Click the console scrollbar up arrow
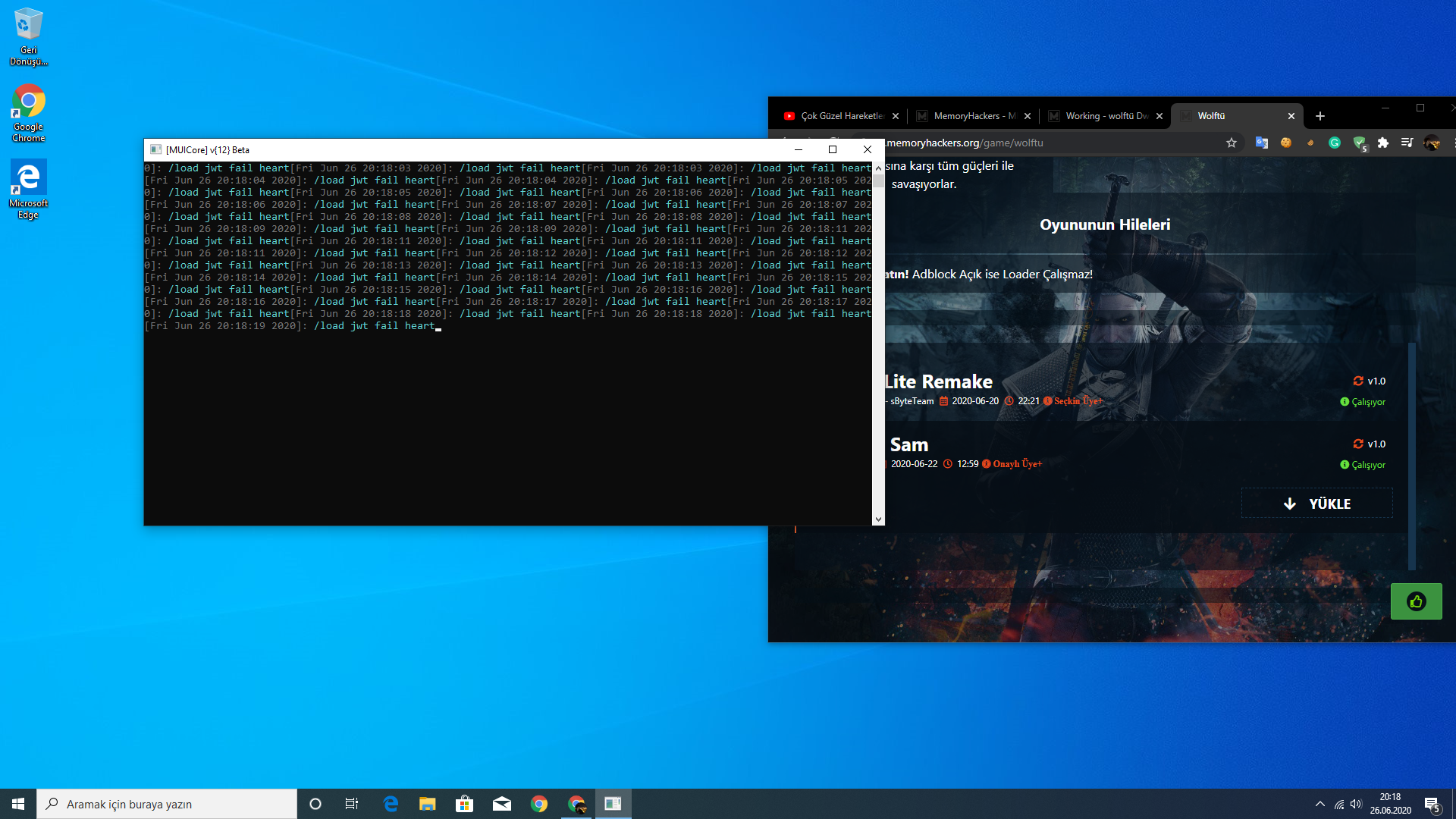The height and width of the screenshot is (819, 1456). coord(878,168)
